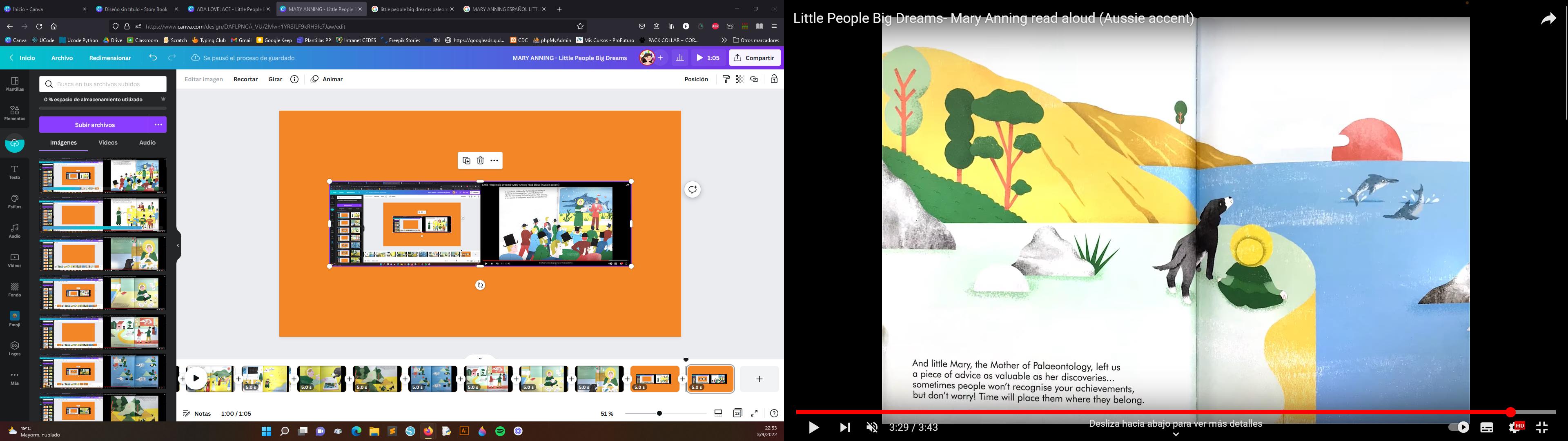Click the comment refresh bubble beside canvas
This screenshot has width=1568, height=441.
coord(692,189)
